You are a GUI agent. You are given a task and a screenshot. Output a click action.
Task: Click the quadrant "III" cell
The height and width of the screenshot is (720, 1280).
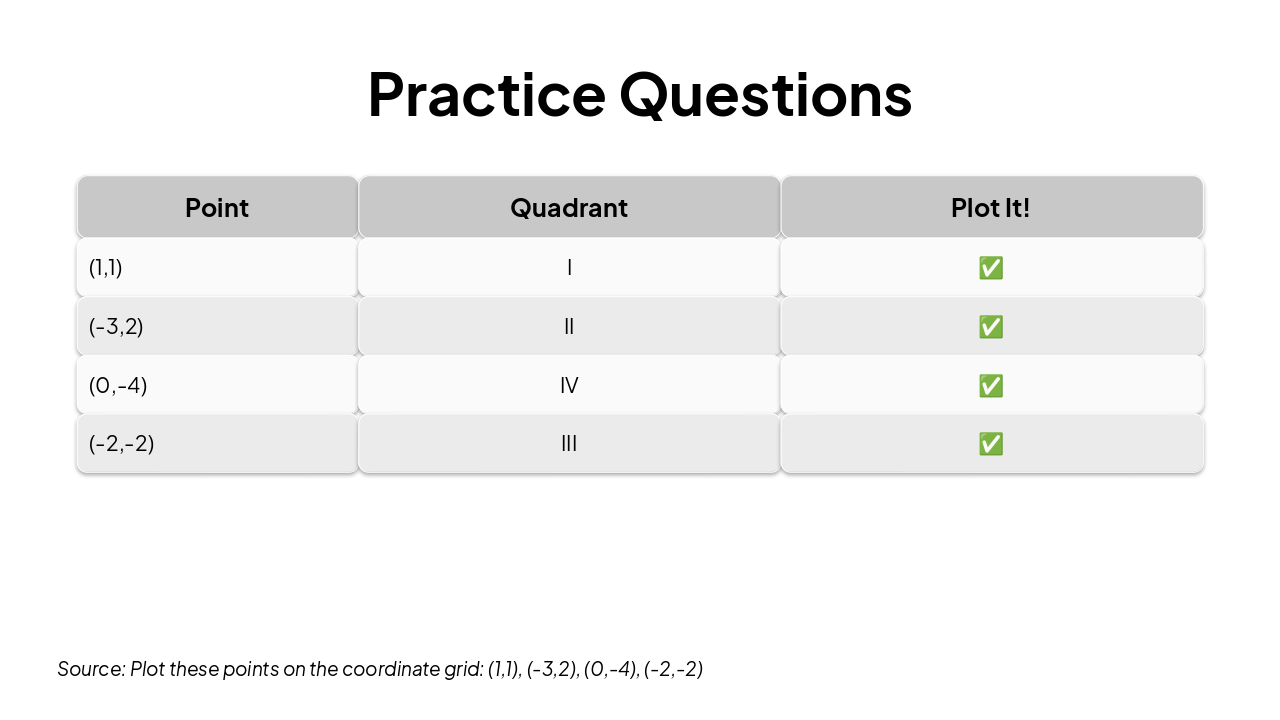point(569,443)
